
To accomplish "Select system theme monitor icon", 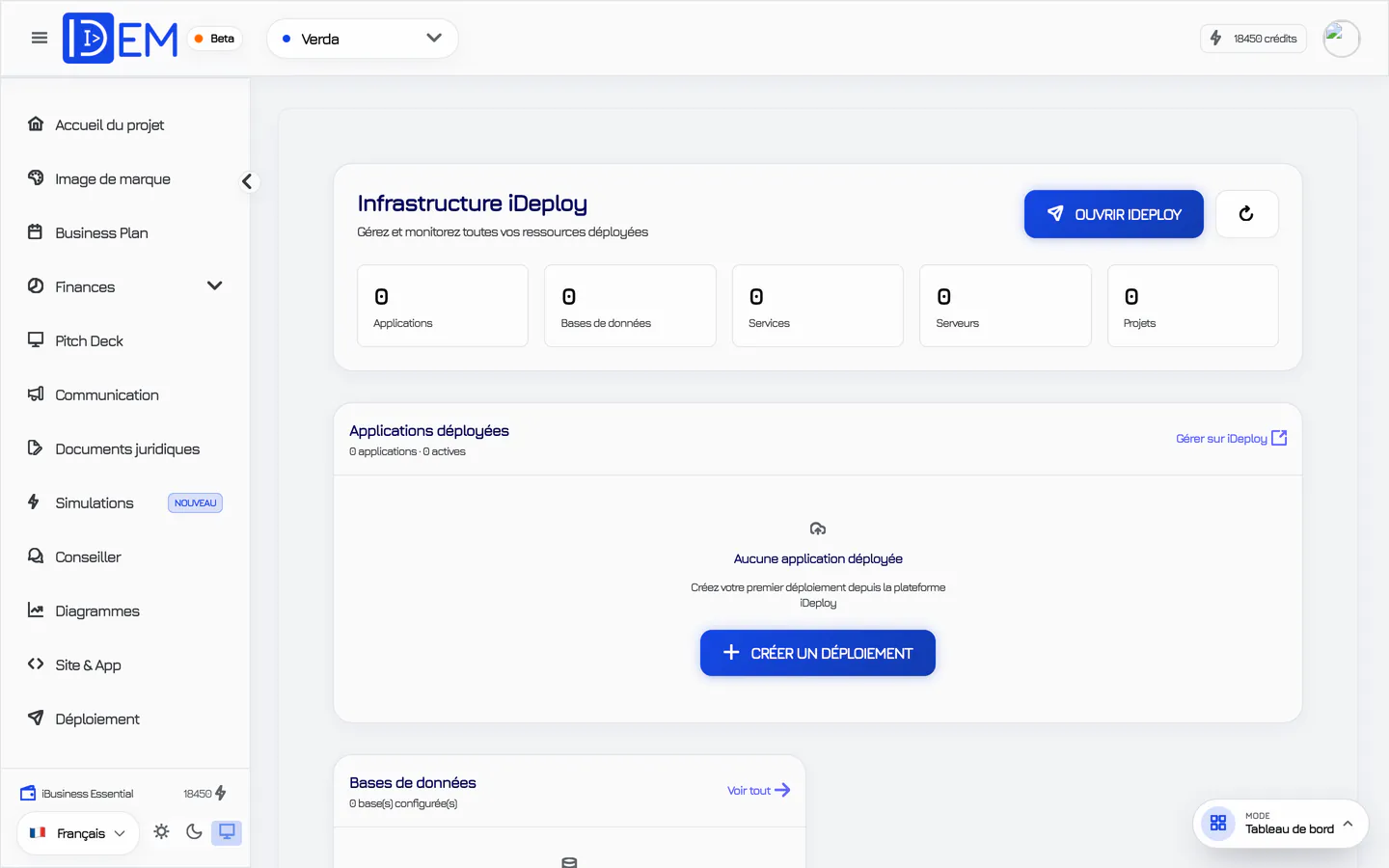I will [x=227, y=831].
